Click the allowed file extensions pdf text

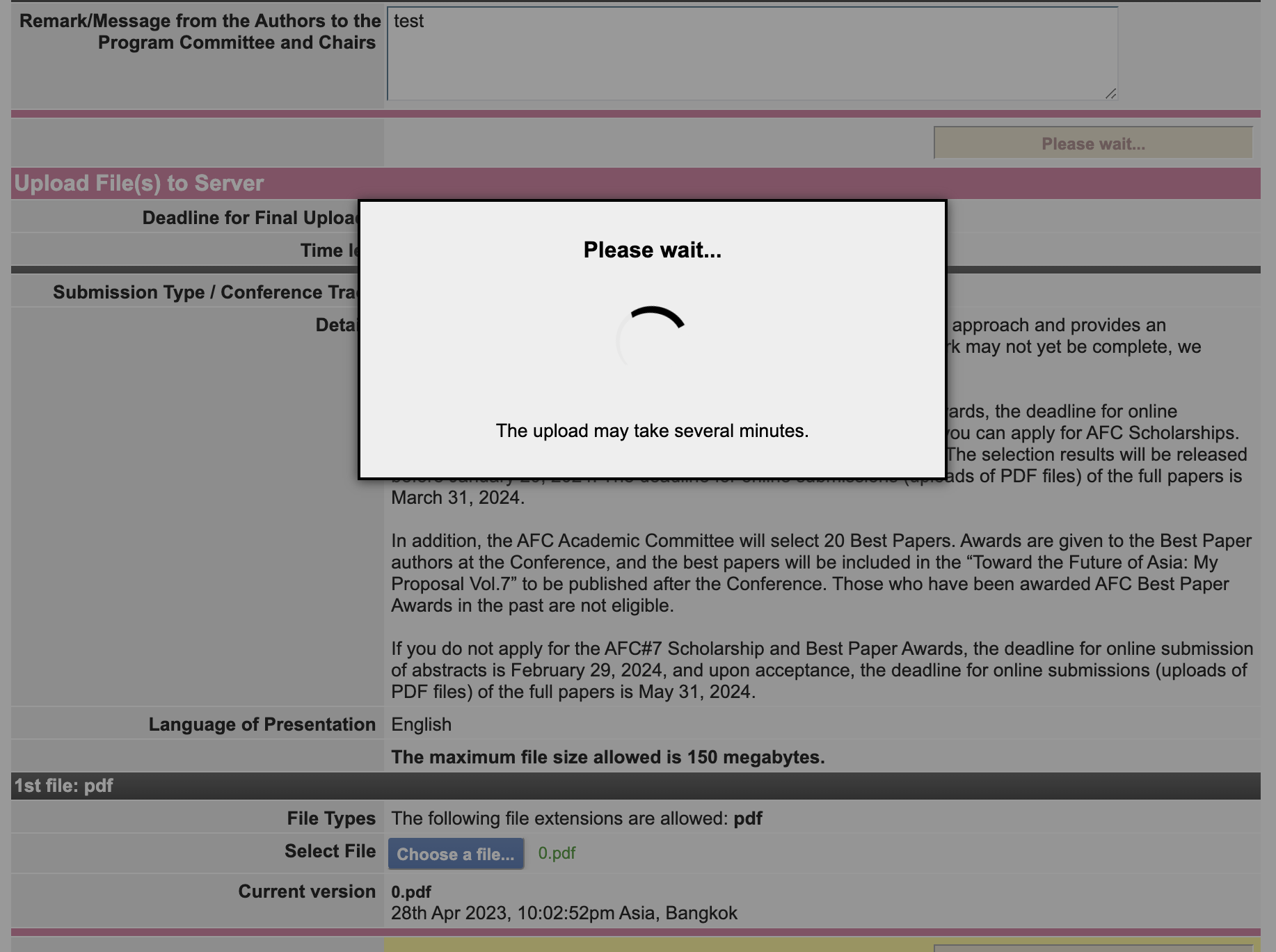577,818
